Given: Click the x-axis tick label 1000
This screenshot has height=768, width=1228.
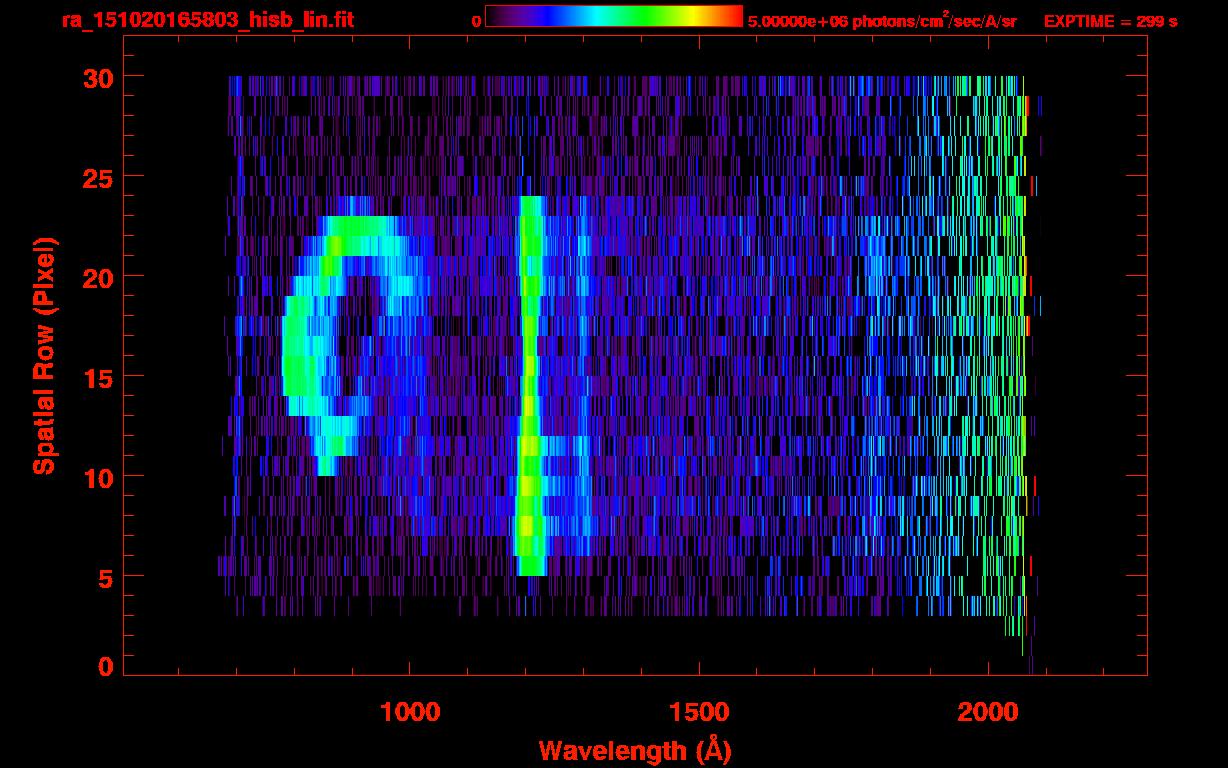Looking at the screenshot, I should point(410,712).
